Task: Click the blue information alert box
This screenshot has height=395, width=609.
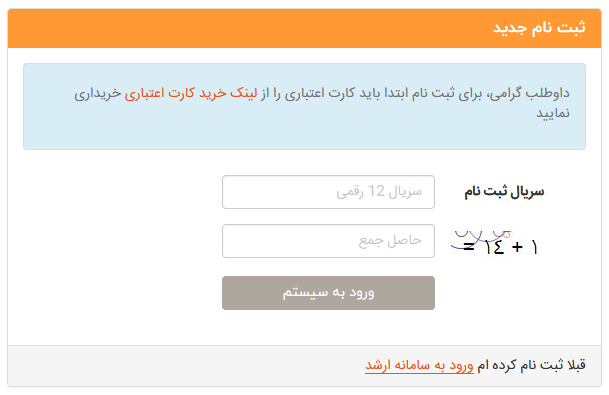Action: (304, 106)
